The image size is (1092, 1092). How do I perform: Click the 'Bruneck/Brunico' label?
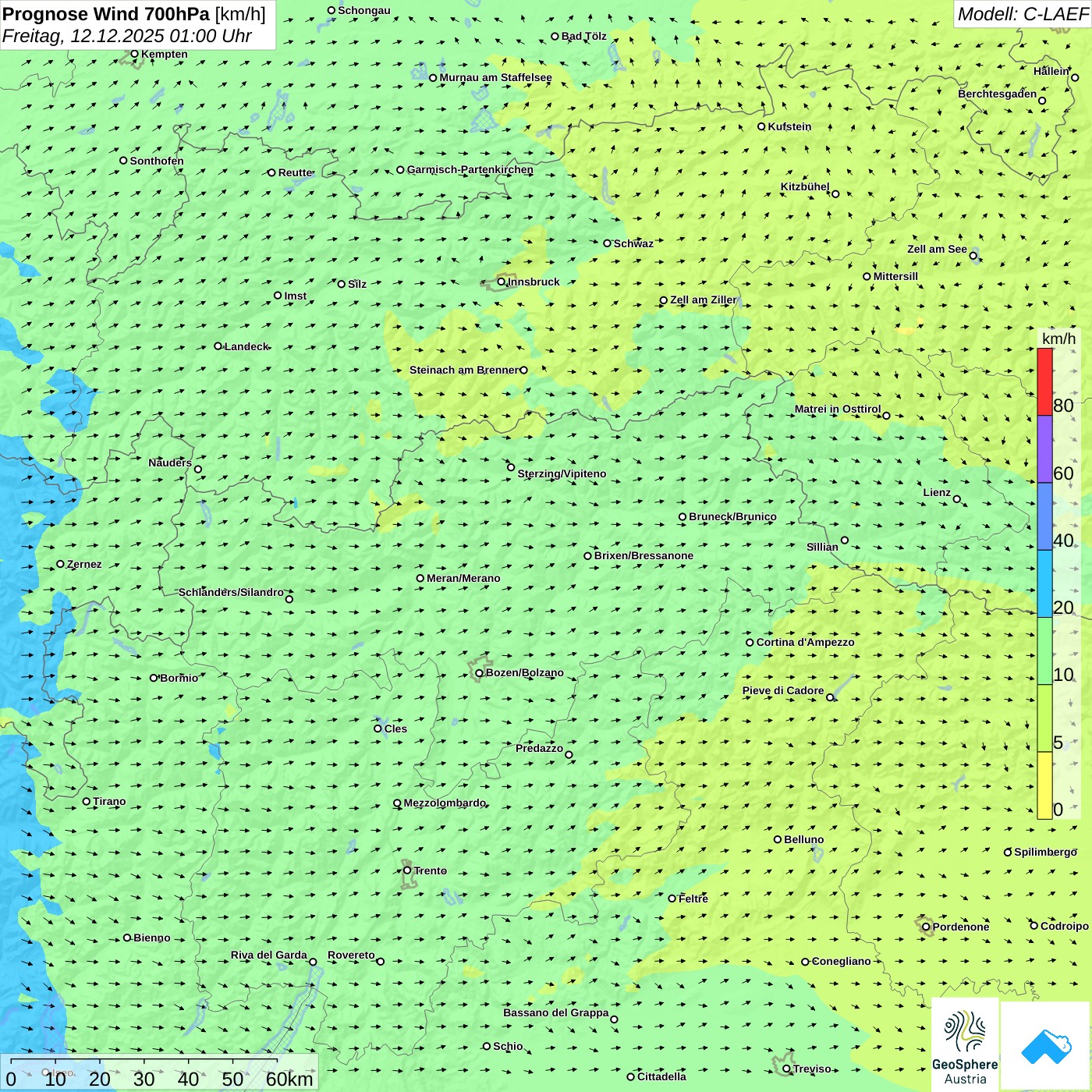[732, 516]
